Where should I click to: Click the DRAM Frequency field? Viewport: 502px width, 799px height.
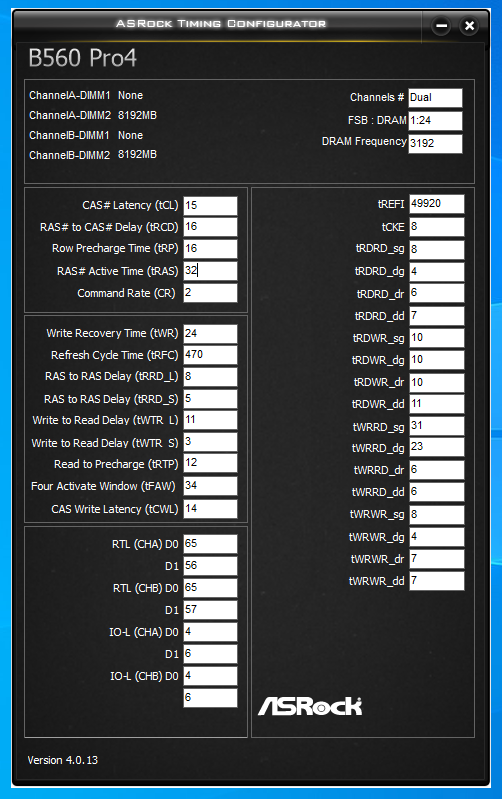(x=435, y=144)
